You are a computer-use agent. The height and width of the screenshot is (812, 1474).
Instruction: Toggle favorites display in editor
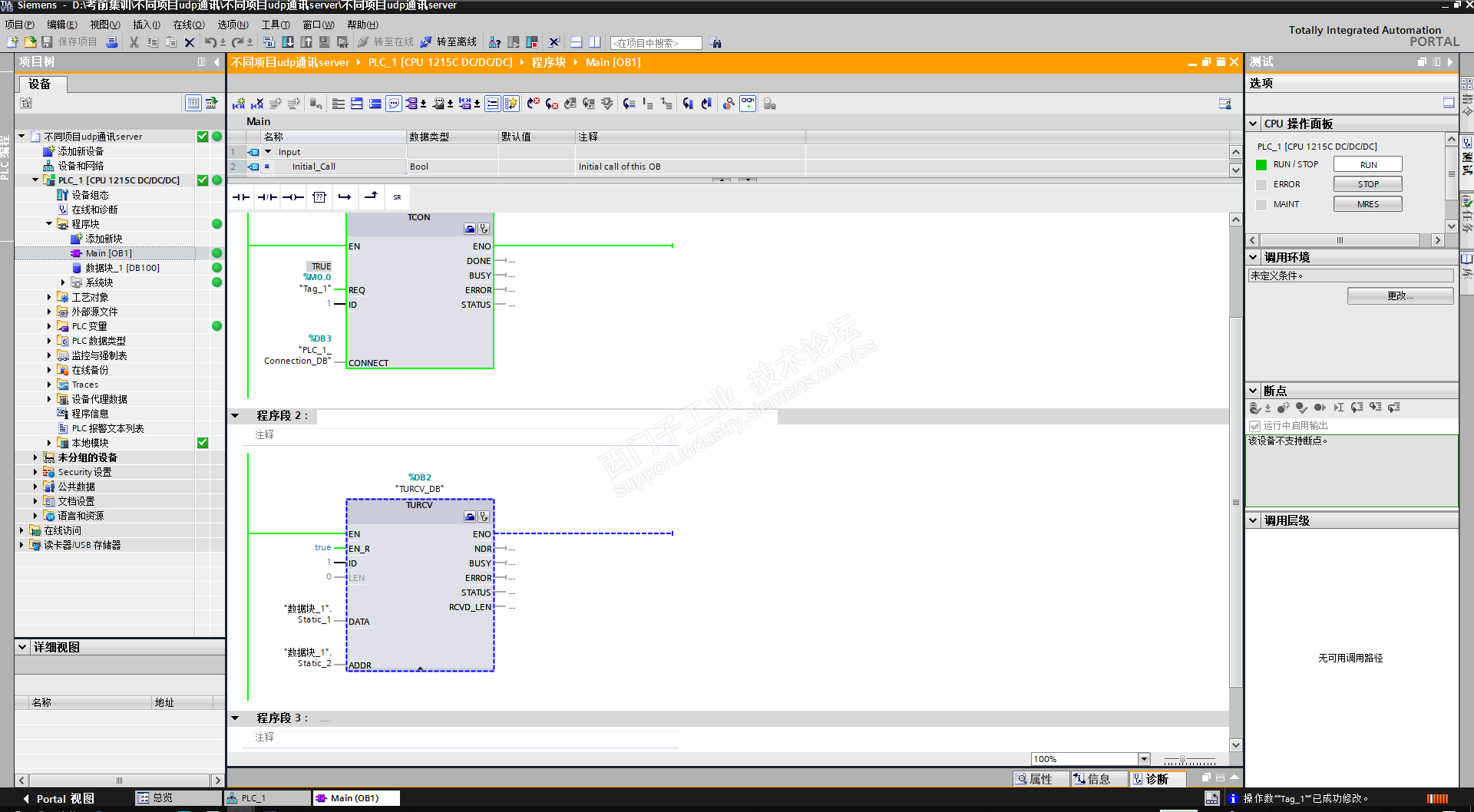tap(511, 104)
